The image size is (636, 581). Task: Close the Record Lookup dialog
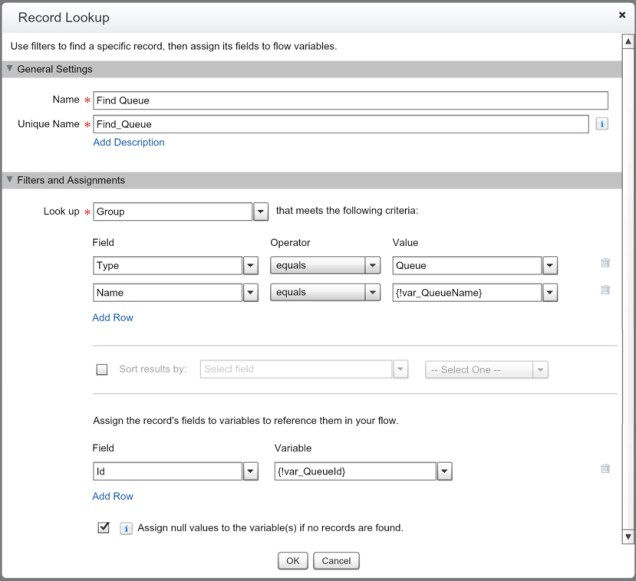[x=622, y=16]
